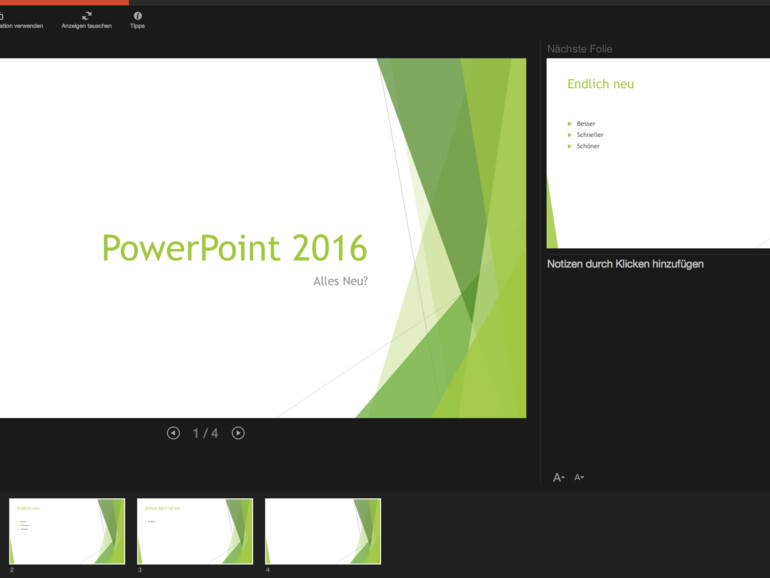The image size is (770, 578).
Task: Select slide 3 thumbnail in filmstrip
Action: [195, 531]
